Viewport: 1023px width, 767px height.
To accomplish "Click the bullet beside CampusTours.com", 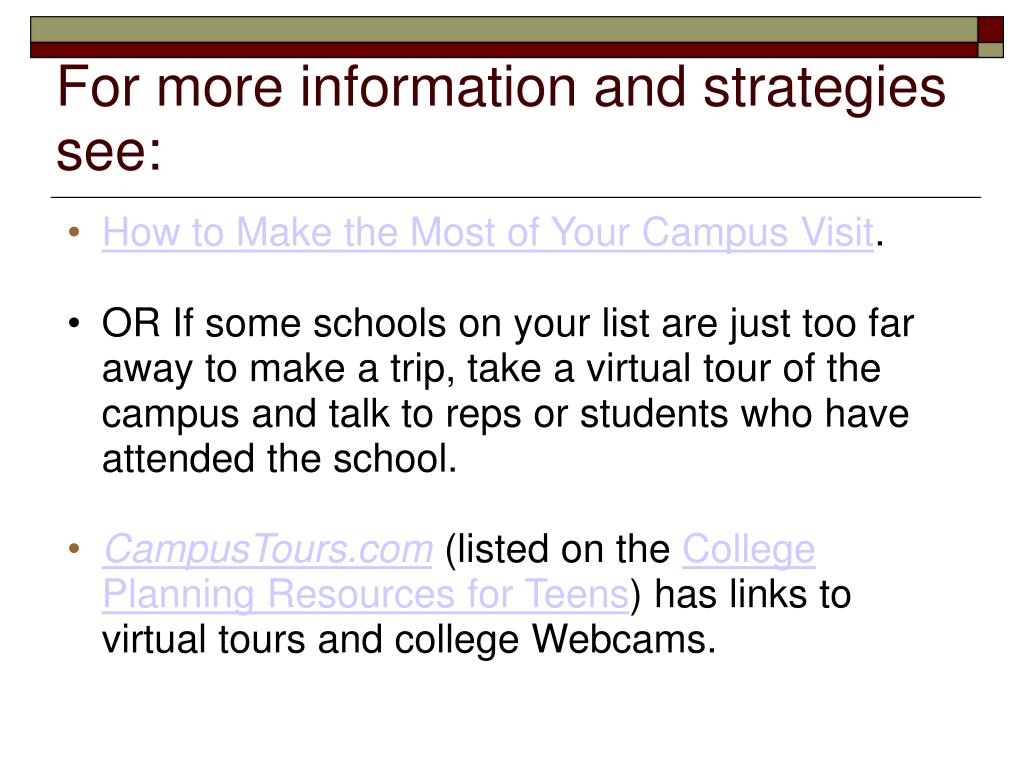I will [x=74, y=549].
